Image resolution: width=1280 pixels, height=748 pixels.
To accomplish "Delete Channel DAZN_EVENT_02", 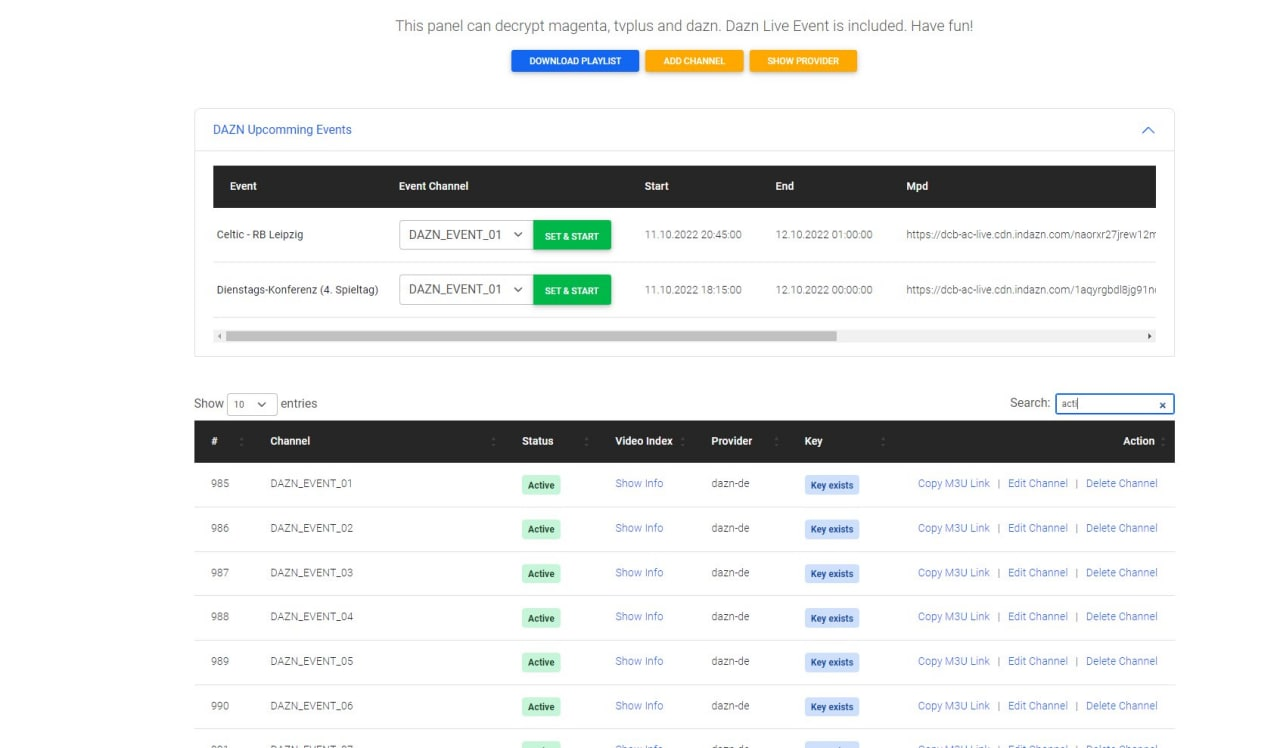I will [1122, 528].
